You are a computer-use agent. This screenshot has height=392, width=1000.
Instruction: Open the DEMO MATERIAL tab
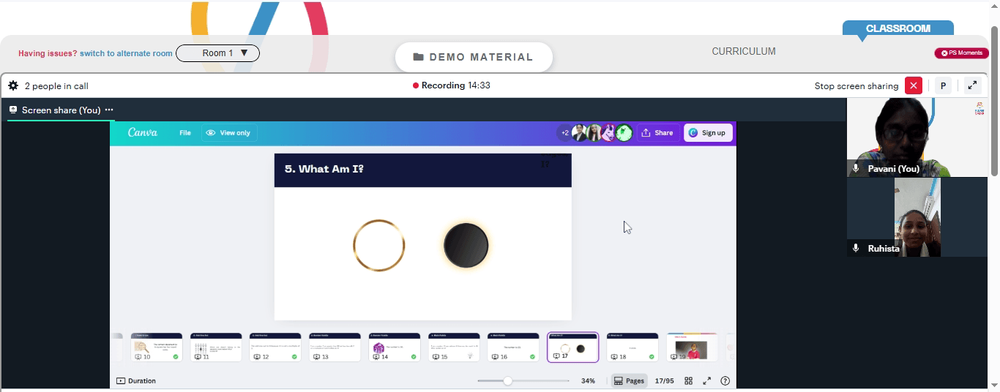coord(473,57)
